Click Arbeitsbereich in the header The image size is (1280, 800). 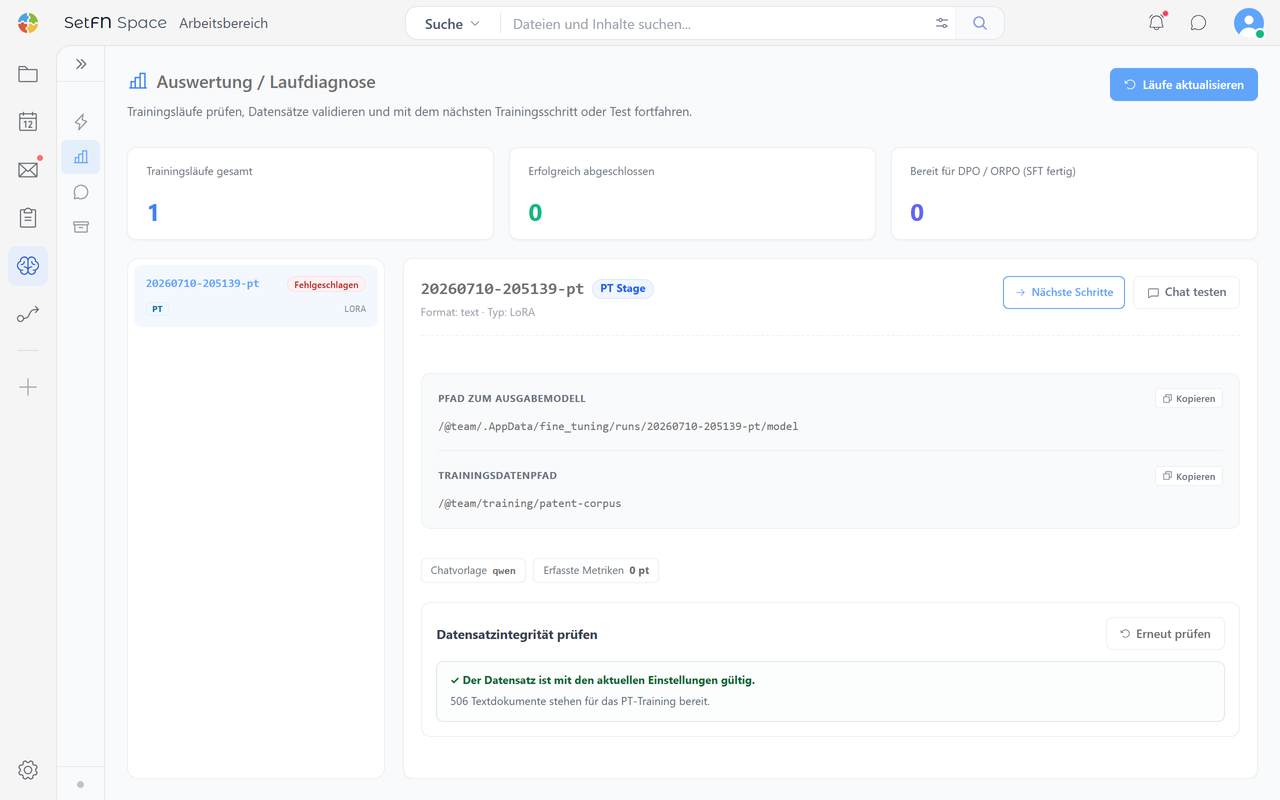(x=224, y=23)
